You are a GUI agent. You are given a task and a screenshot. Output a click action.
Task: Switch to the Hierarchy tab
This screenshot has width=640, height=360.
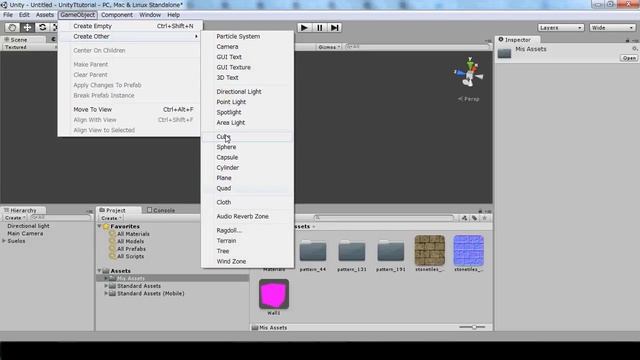pos(23,210)
